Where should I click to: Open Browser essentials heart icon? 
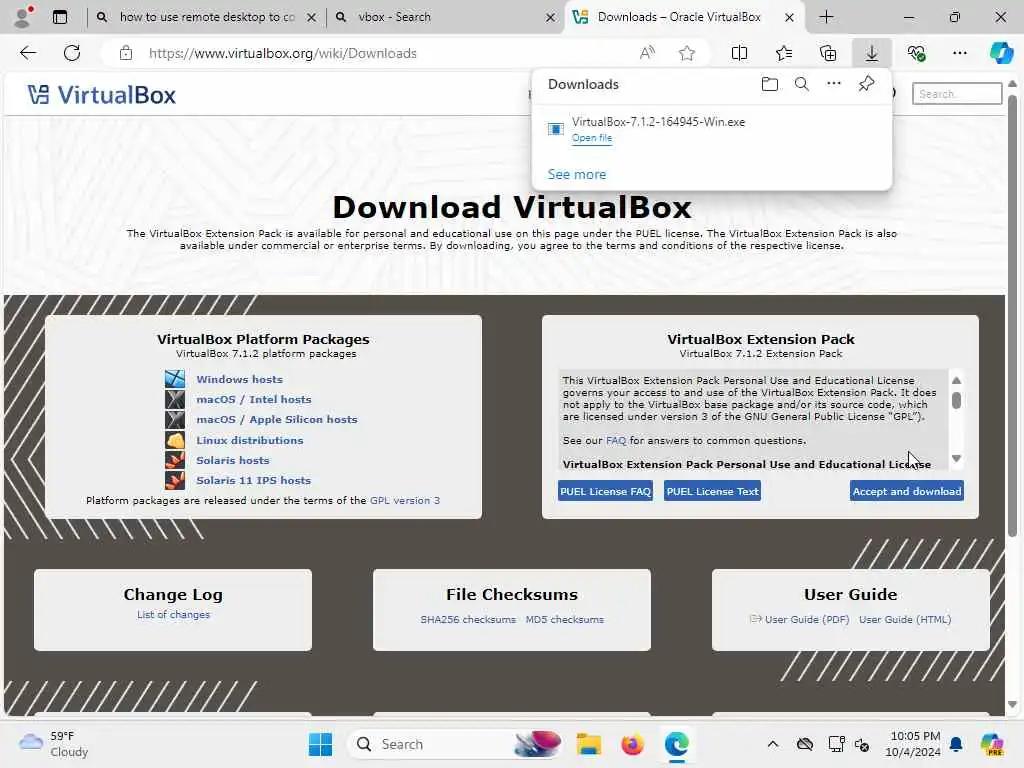click(916, 53)
